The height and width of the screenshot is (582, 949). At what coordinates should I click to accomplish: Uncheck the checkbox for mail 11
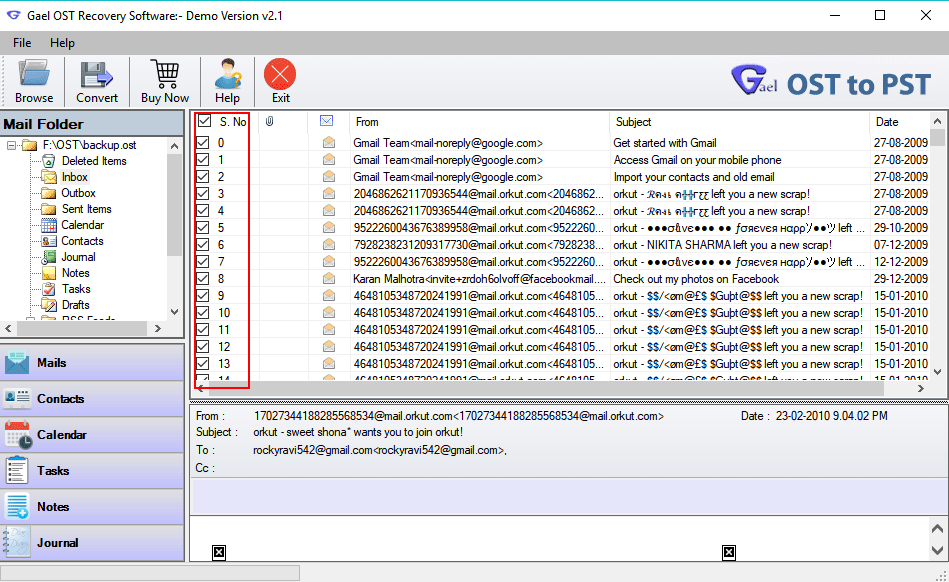pyautogui.click(x=203, y=330)
